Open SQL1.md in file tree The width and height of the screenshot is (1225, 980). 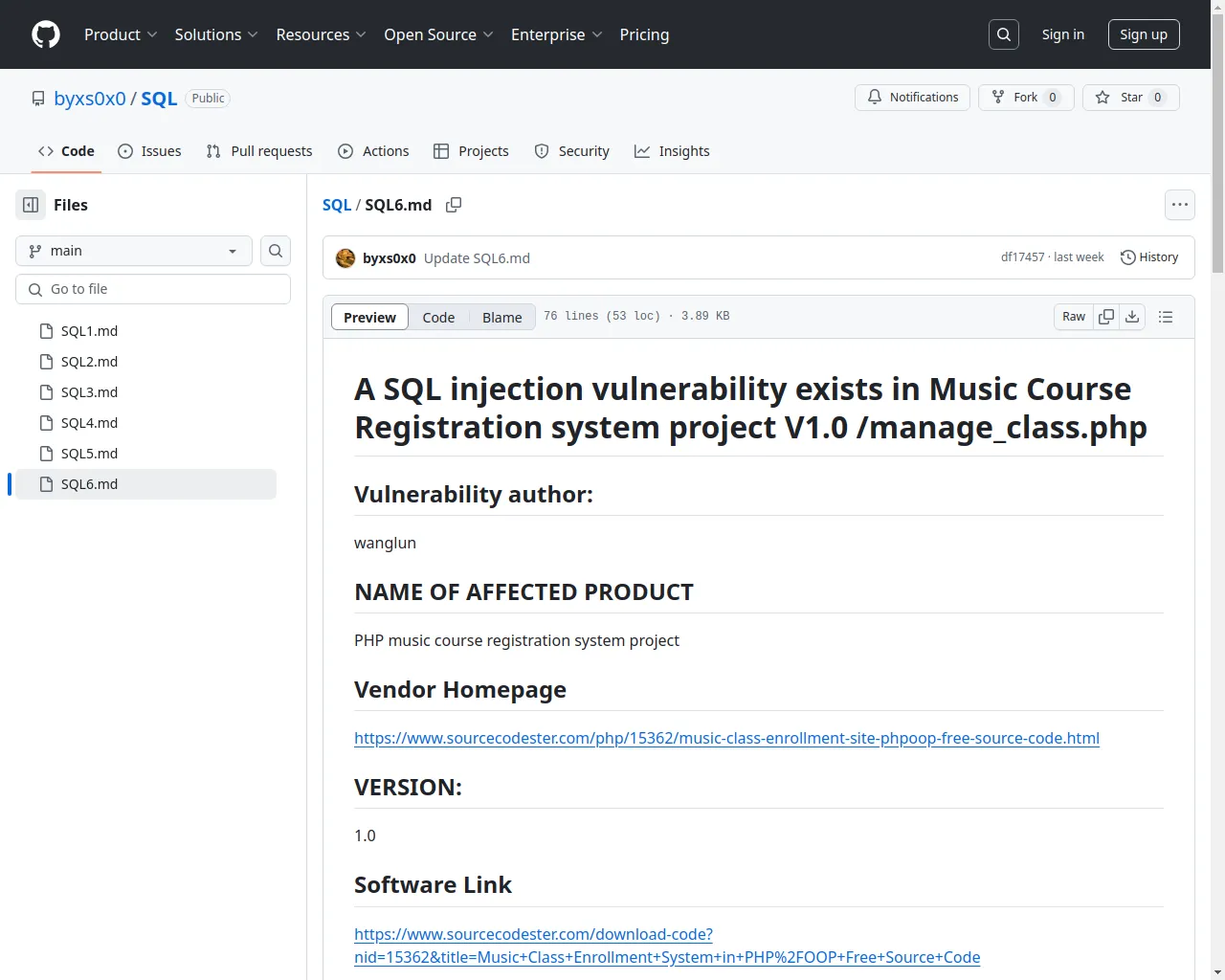pyautogui.click(x=145, y=331)
